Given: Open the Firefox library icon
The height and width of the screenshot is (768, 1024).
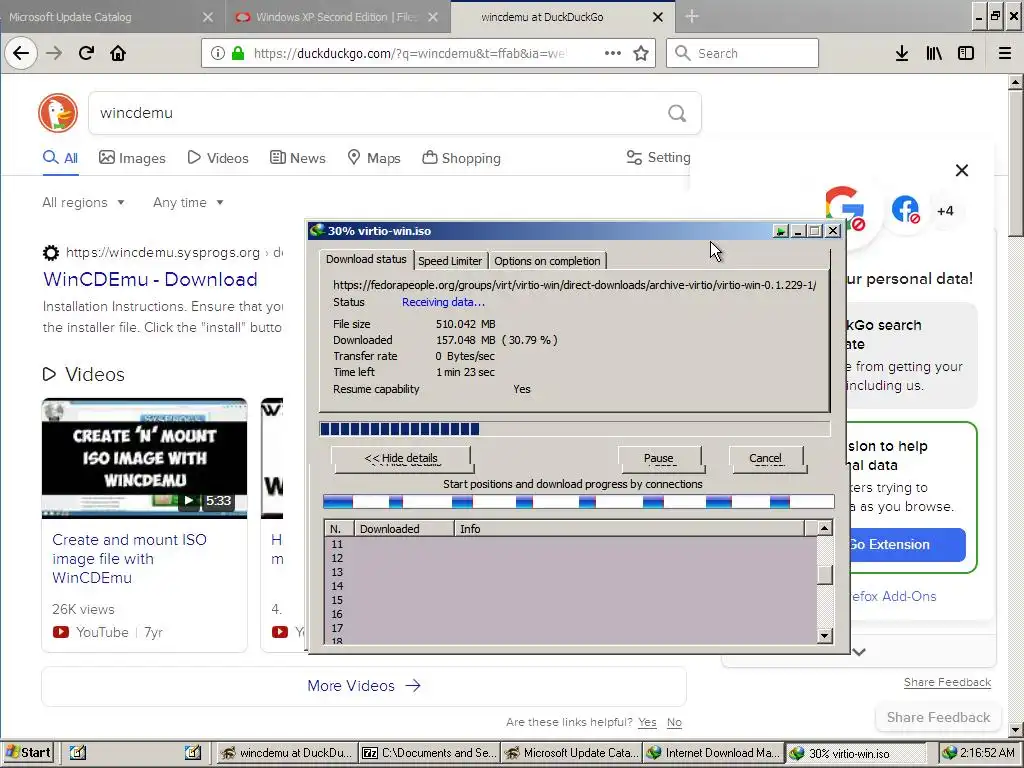Looking at the screenshot, I should [934, 54].
